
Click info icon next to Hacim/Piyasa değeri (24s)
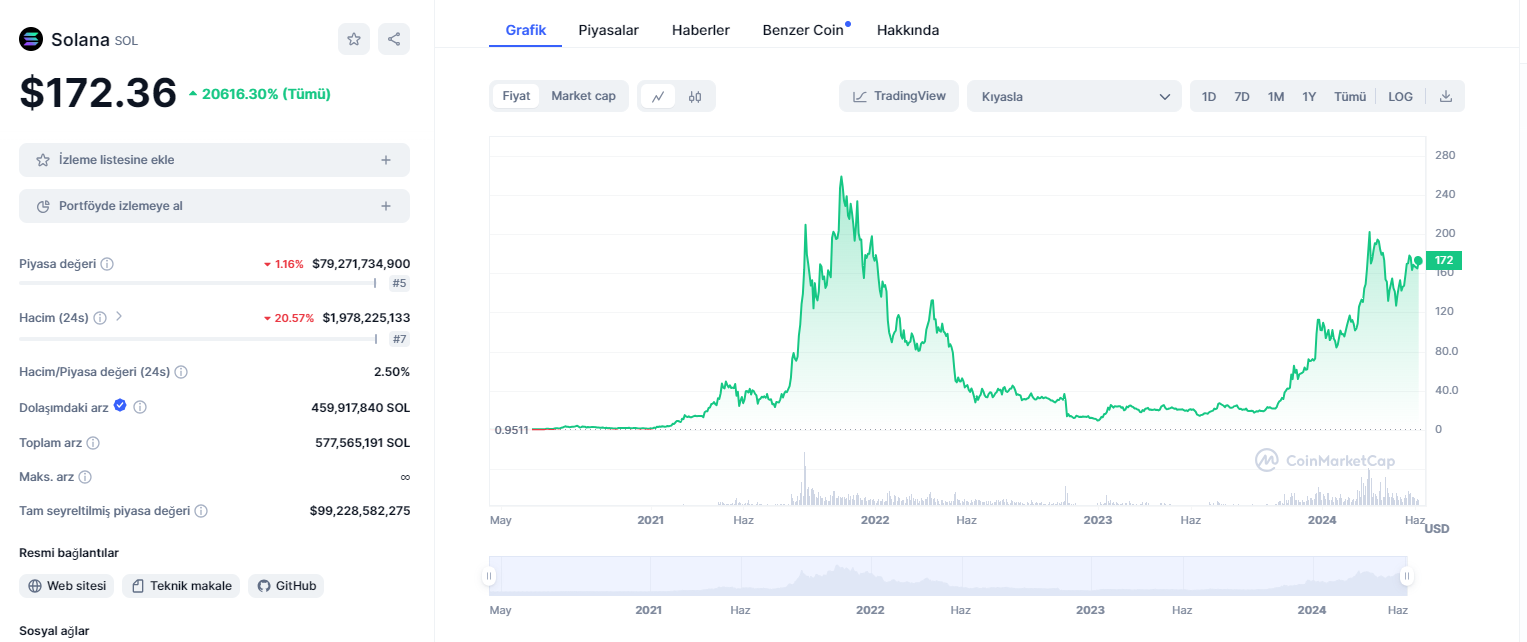point(181,372)
